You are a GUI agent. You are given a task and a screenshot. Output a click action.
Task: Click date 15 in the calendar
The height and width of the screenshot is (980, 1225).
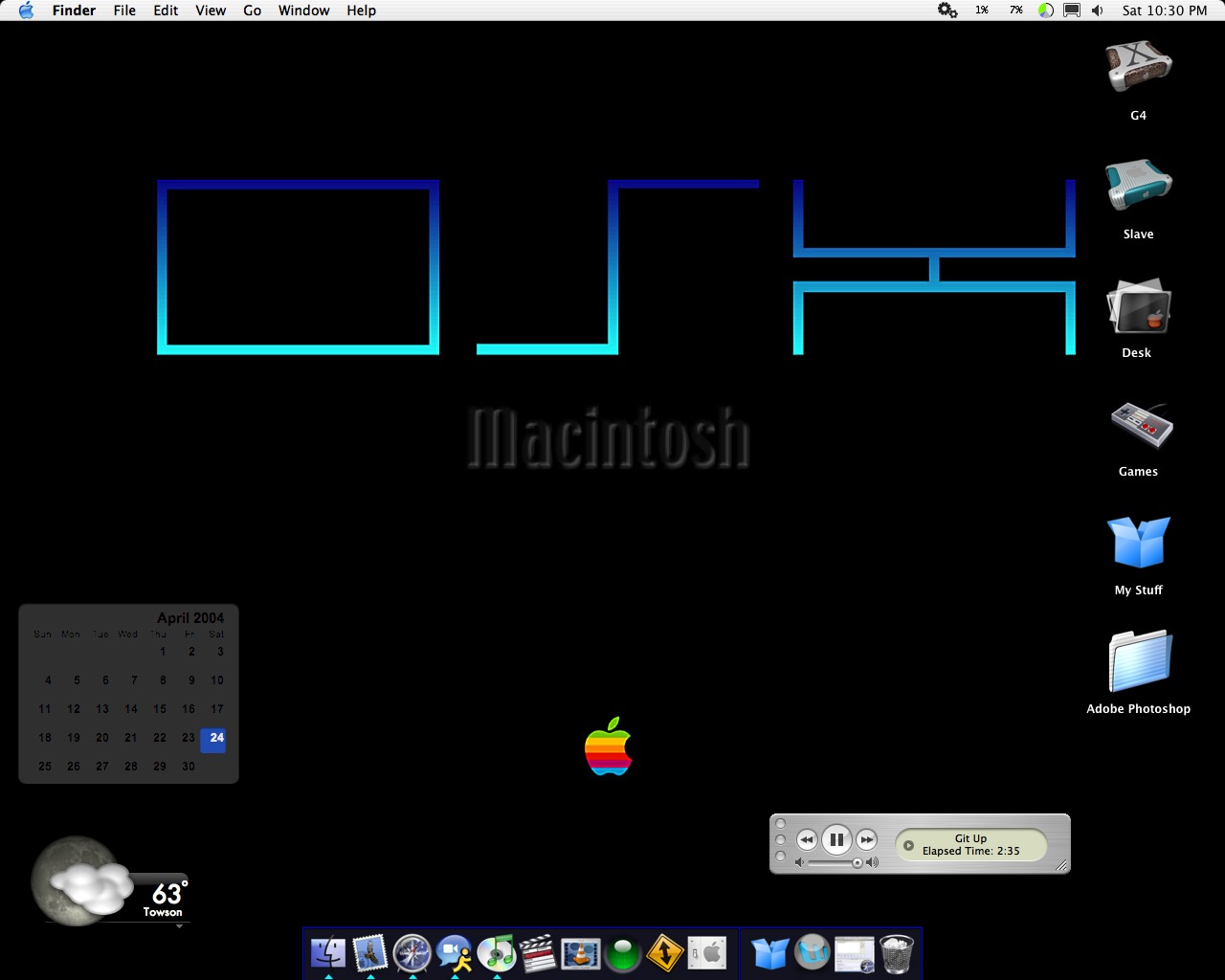pos(160,709)
